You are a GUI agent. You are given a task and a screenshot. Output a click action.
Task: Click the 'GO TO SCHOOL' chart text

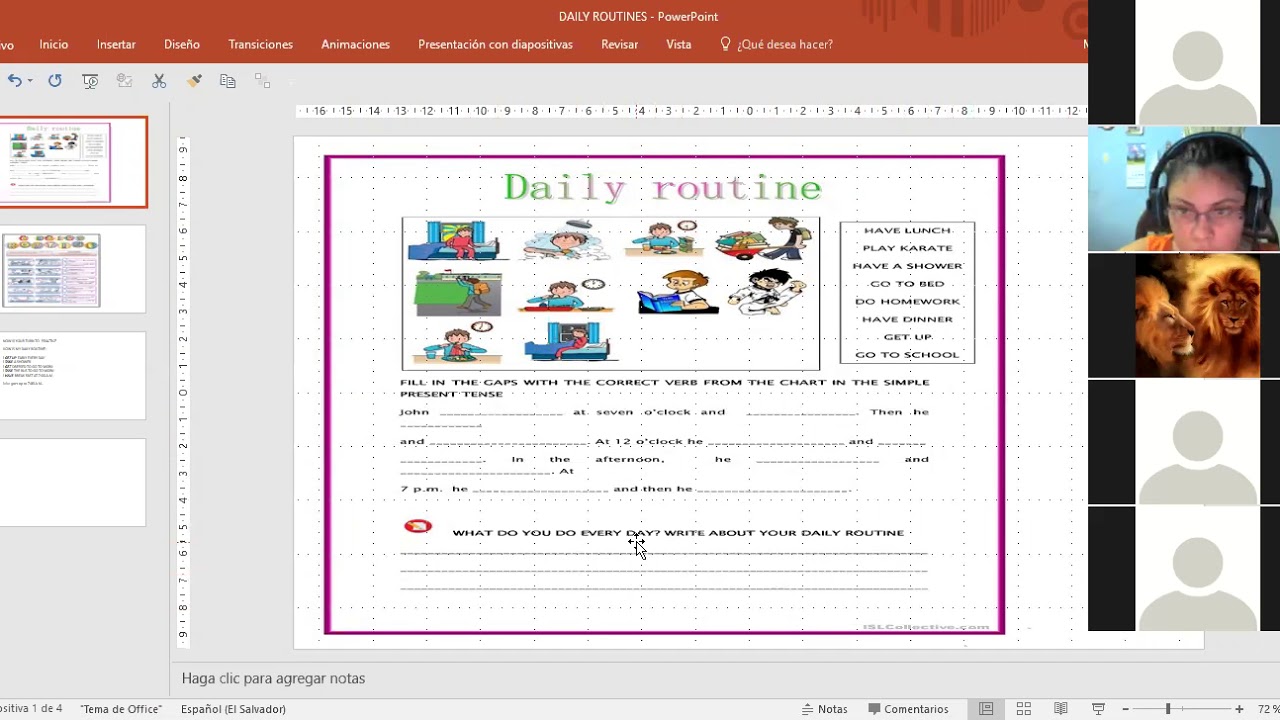click(x=907, y=355)
